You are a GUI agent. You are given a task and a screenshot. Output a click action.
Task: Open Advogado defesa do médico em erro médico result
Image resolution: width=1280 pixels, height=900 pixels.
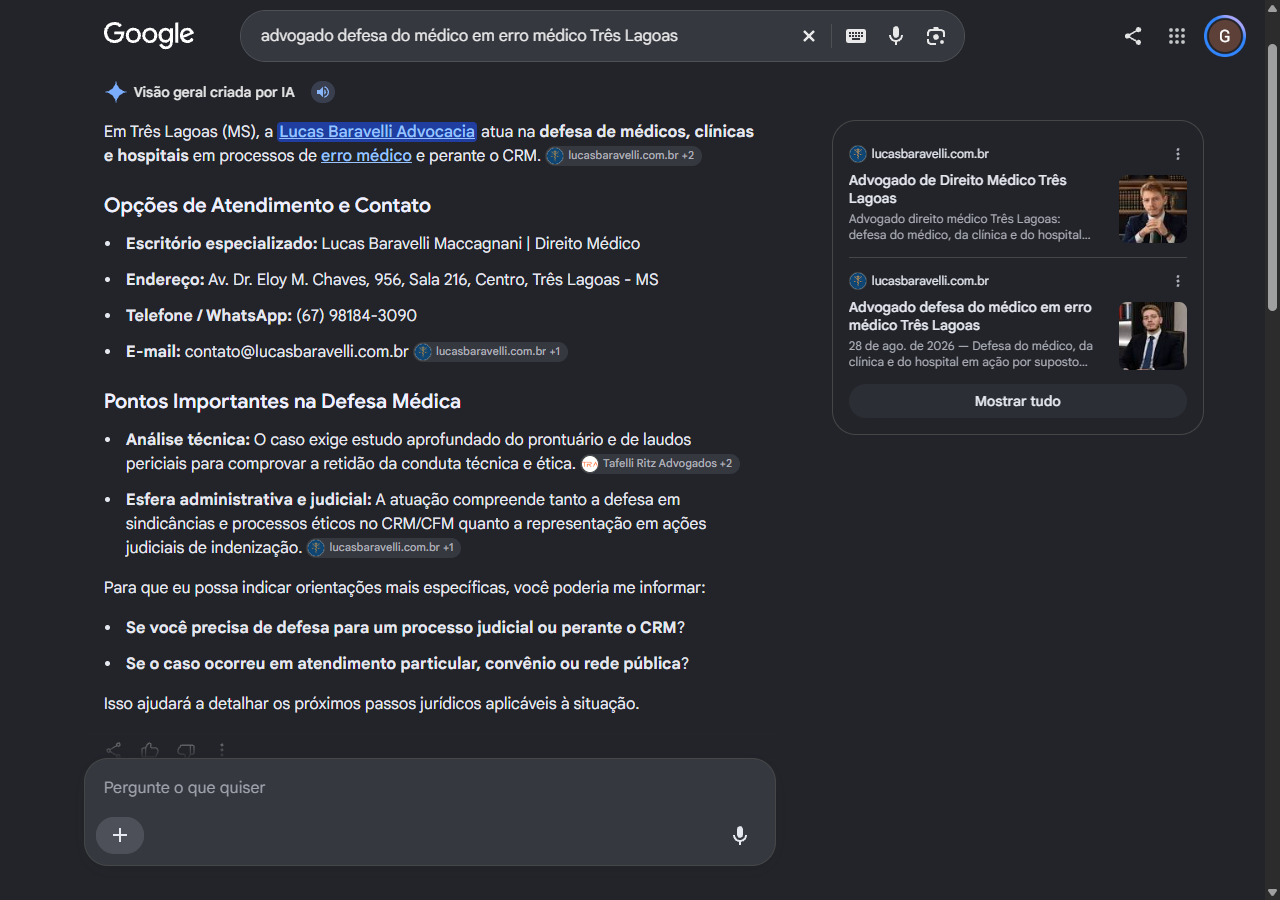tap(970, 316)
